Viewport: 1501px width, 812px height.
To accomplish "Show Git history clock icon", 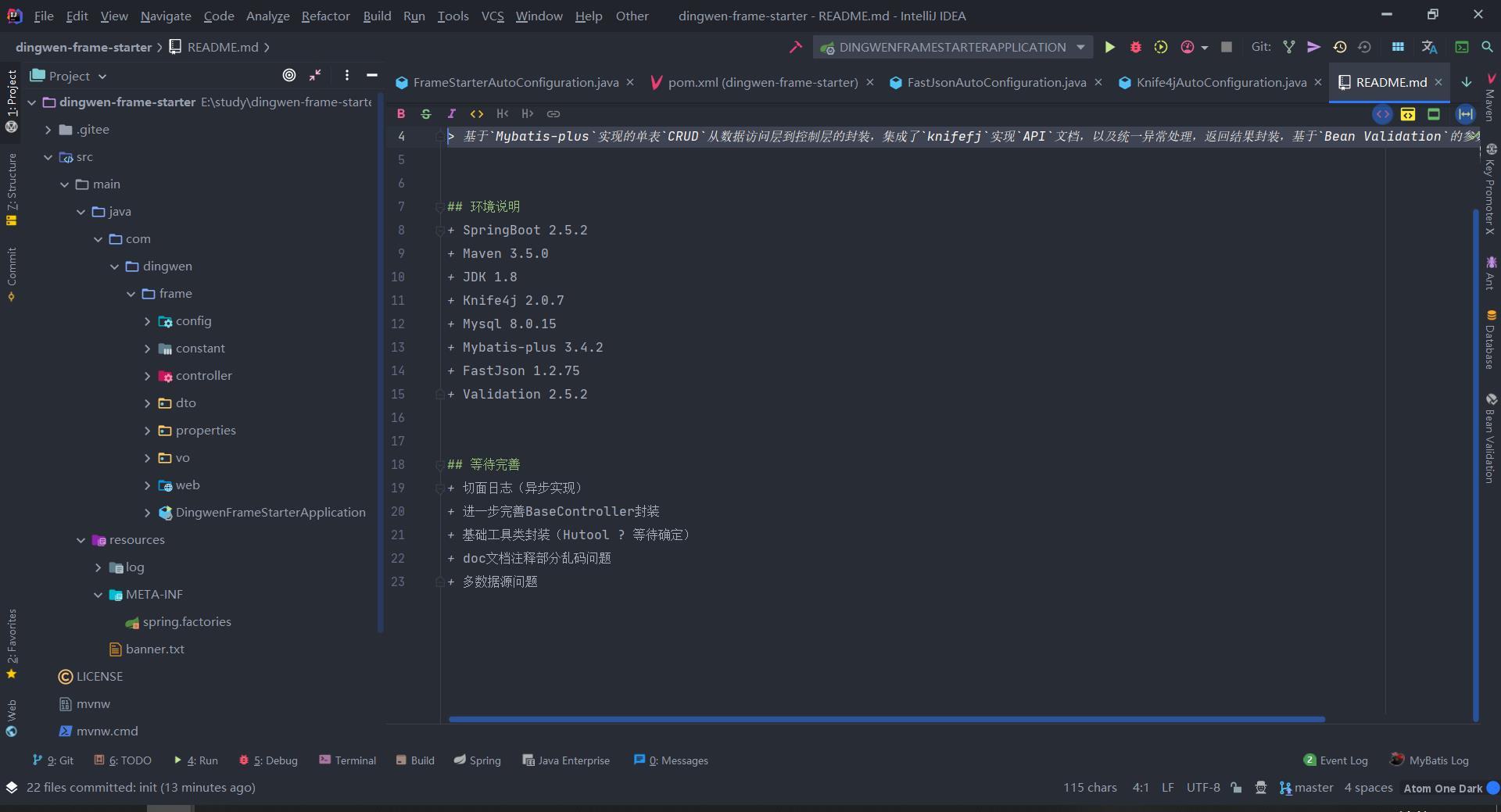I will 1340,47.
